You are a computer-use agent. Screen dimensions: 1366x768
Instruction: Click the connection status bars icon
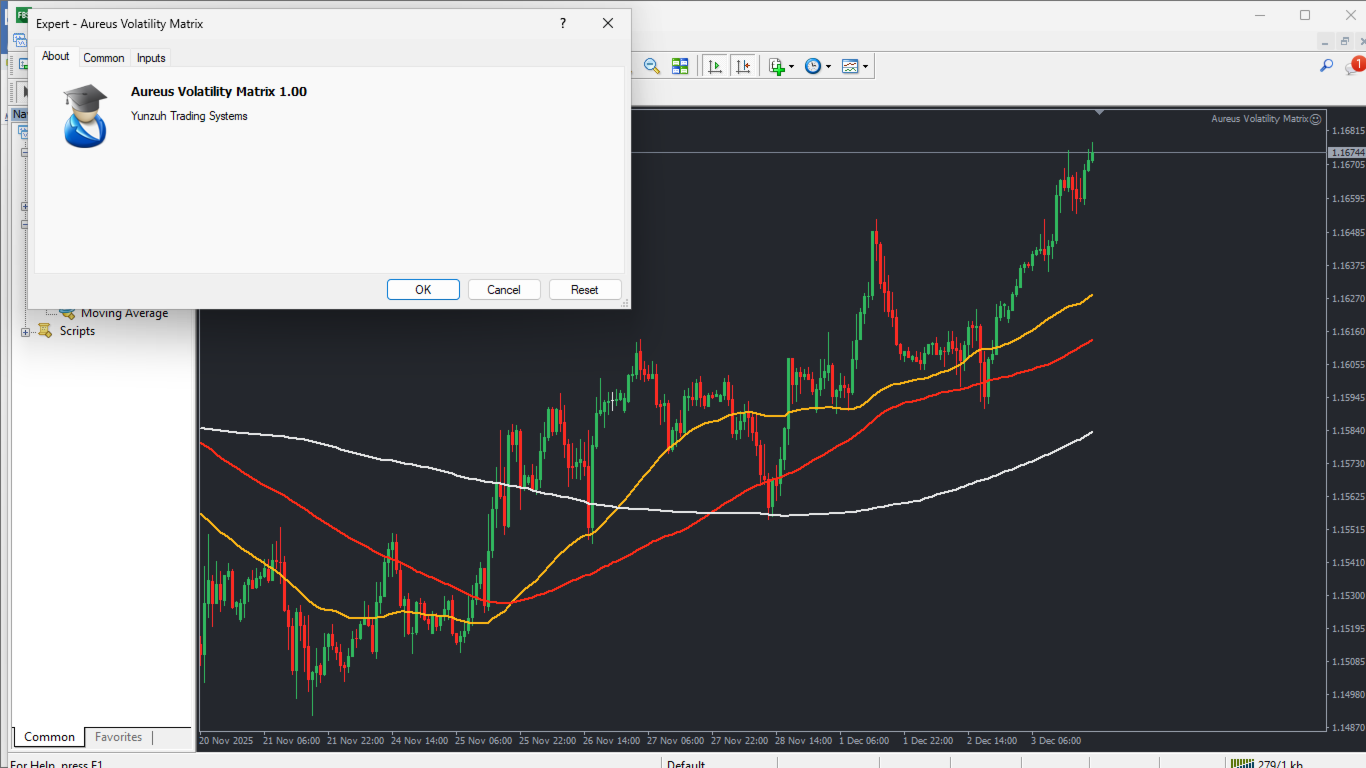[1241, 765]
